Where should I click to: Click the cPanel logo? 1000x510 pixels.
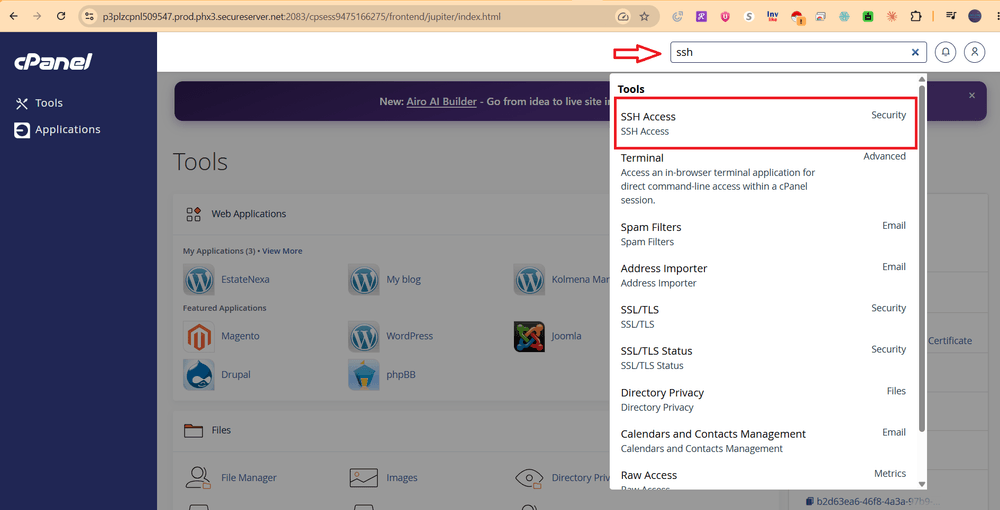point(53,62)
